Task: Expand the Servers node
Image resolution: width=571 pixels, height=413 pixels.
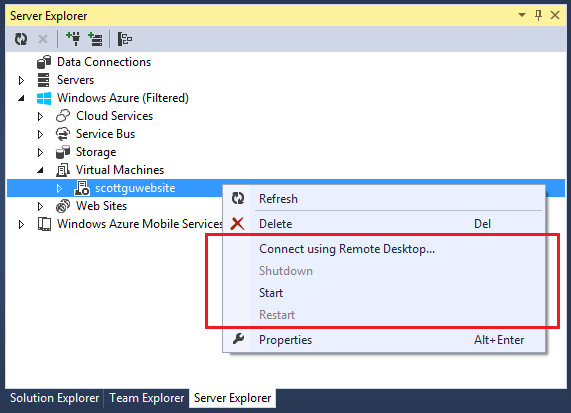Action: tap(21, 80)
